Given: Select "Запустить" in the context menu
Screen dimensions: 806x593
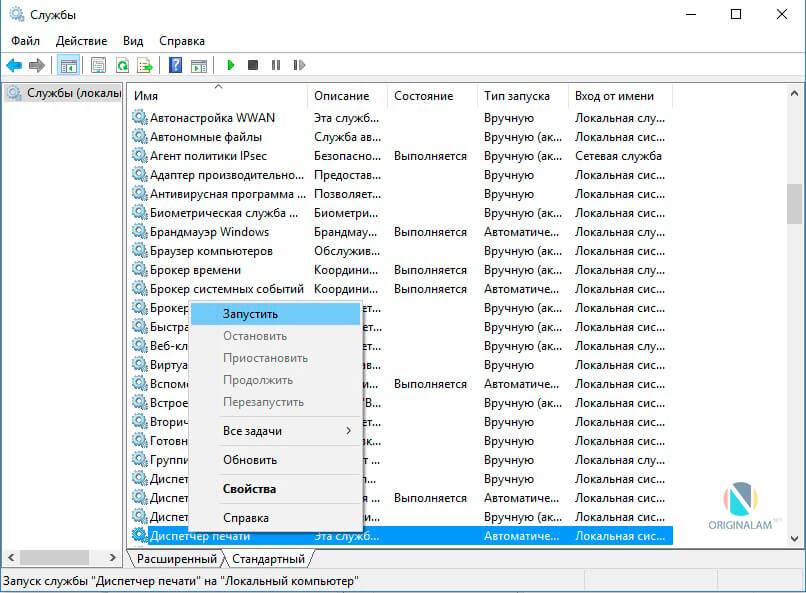Looking at the screenshot, I should pyautogui.click(x=251, y=314).
